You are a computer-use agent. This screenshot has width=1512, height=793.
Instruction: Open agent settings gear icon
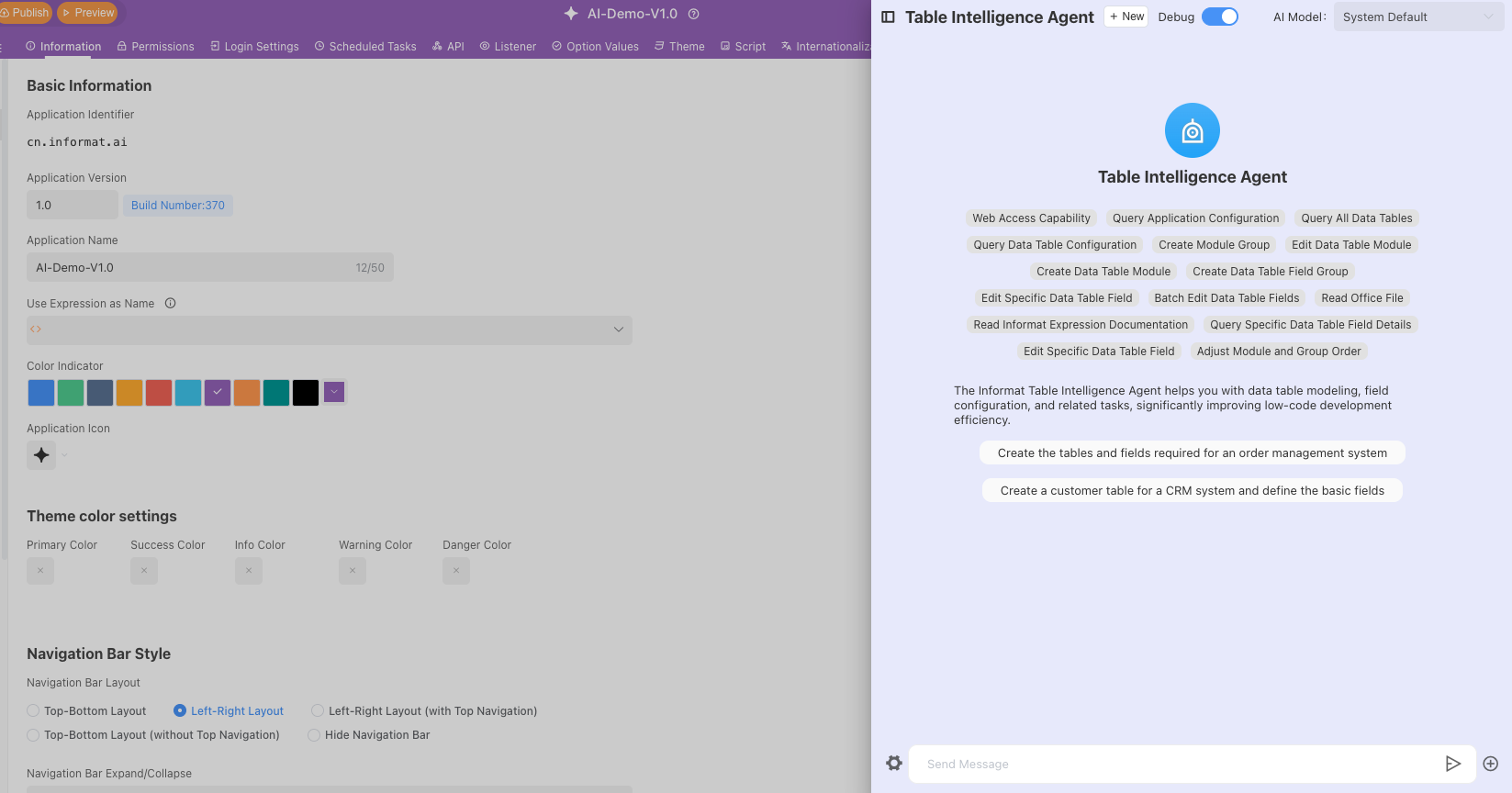894,763
